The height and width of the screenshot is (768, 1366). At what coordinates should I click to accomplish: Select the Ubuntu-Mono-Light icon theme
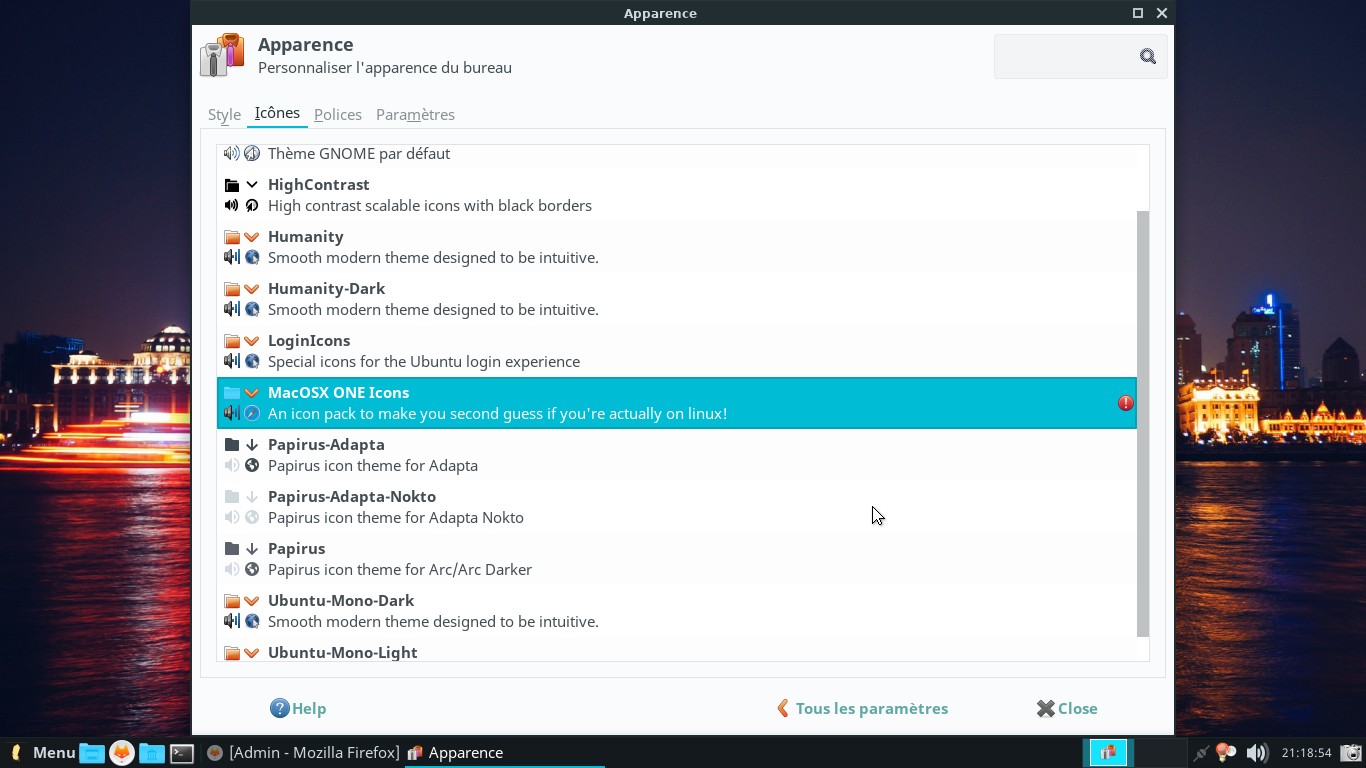click(677, 651)
